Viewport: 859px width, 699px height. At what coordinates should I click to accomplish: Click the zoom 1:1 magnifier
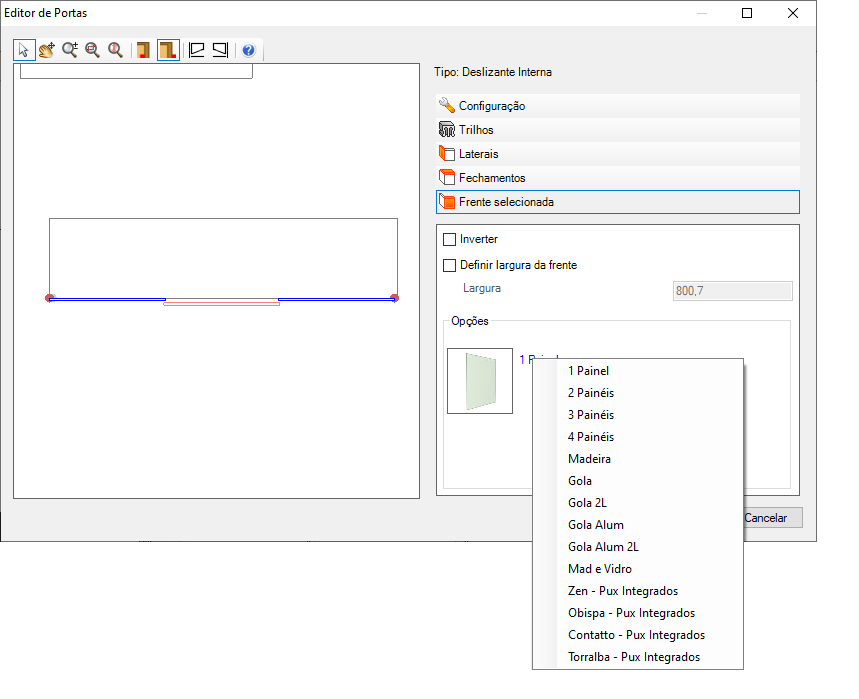click(115, 50)
